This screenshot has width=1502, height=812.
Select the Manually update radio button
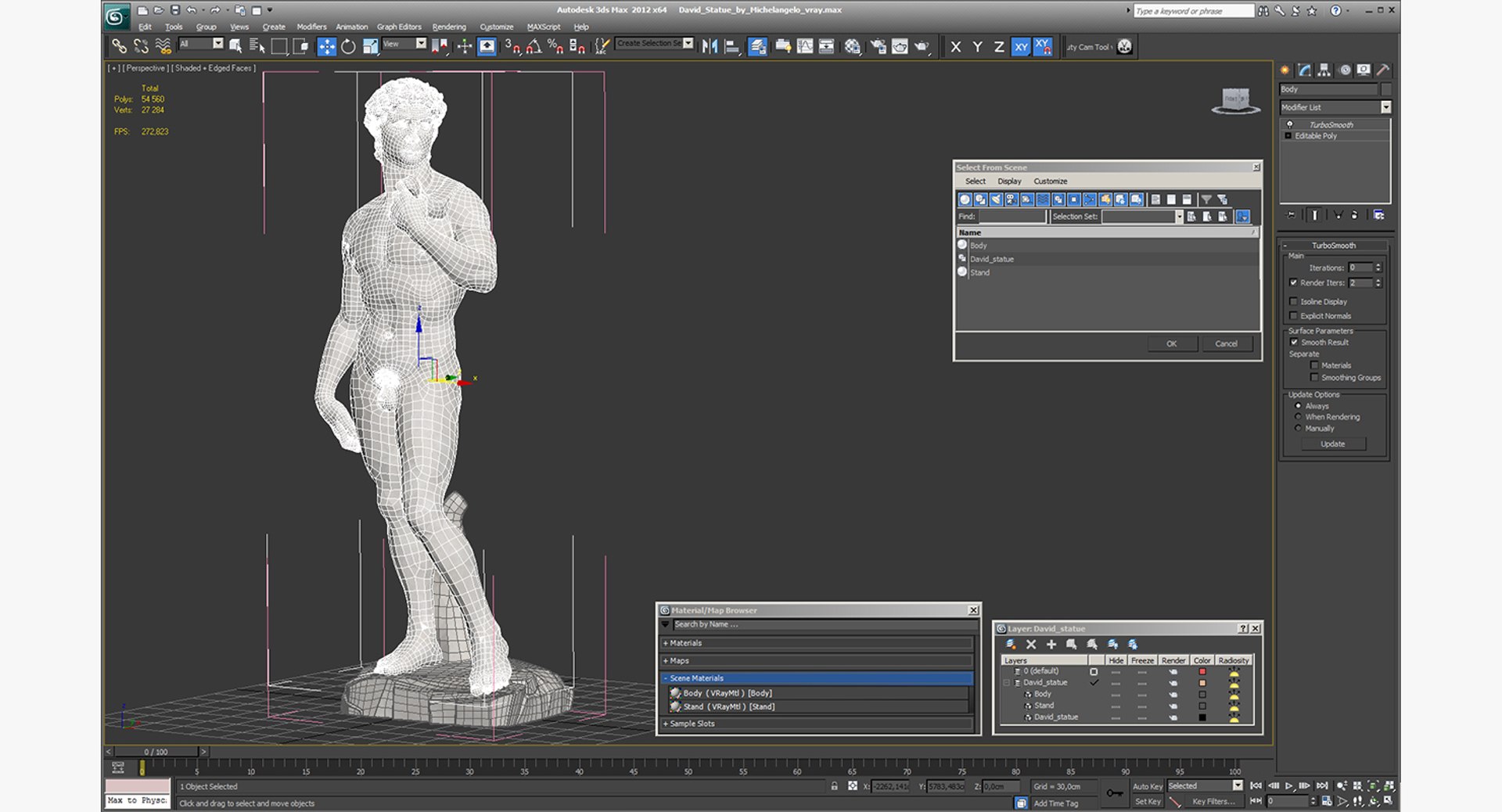(x=1299, y=428)
